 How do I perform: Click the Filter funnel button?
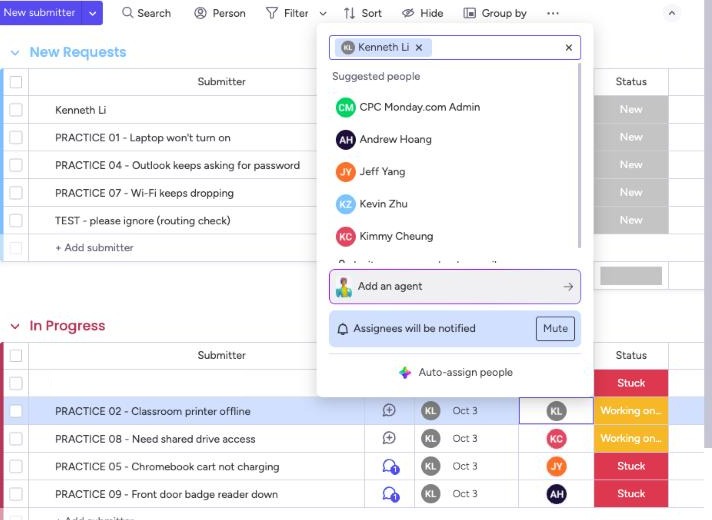coord(287,13)
